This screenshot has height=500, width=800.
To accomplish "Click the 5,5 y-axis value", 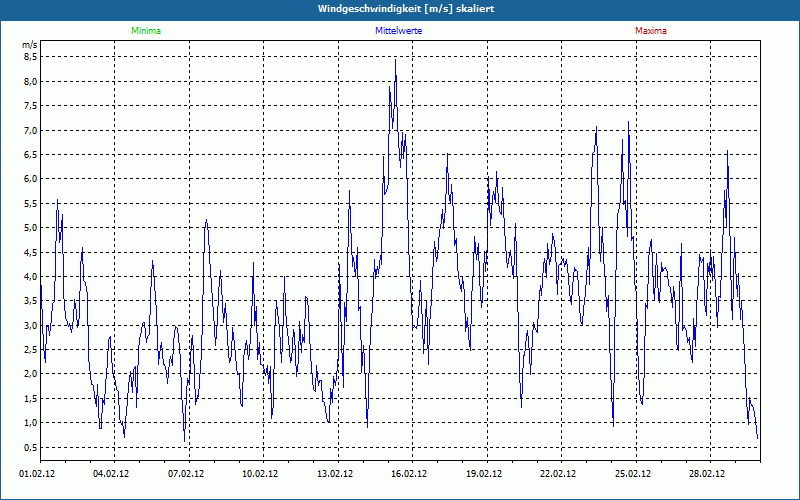I will [x=31, y=203].
